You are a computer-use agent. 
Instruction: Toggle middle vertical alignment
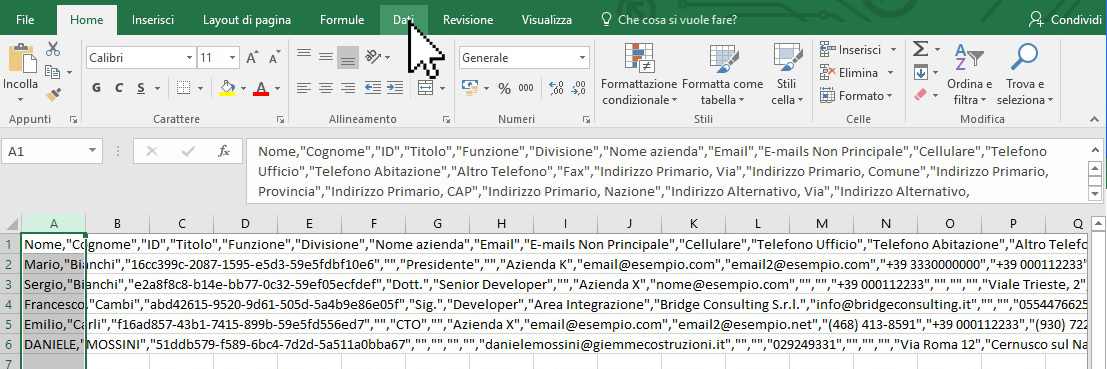click(x=325, y=56)
